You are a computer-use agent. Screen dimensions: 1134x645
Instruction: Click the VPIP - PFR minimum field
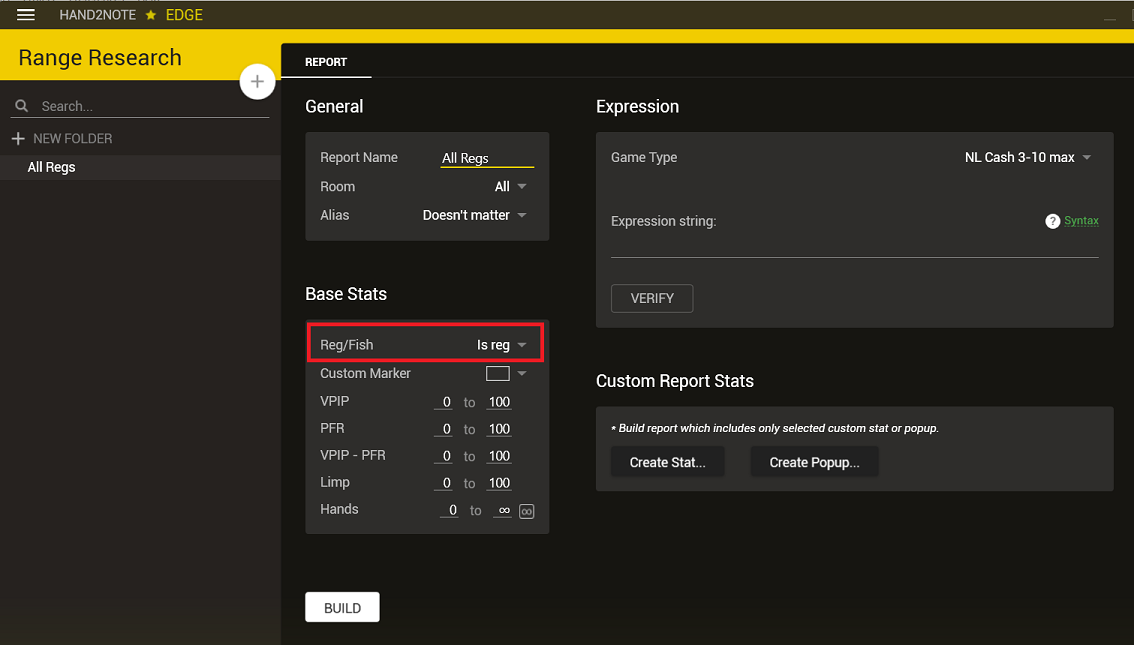tap(443, 456)
